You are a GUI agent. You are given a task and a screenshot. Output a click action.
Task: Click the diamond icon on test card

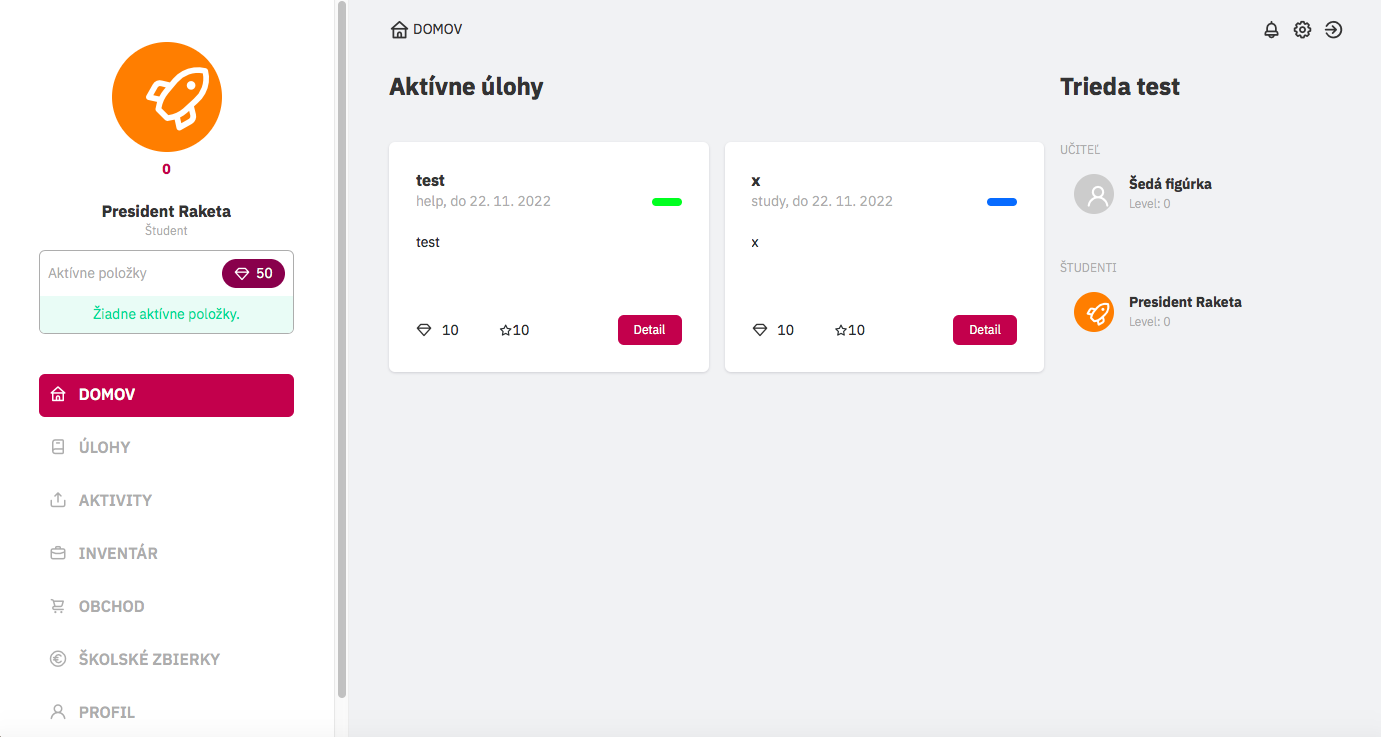424,330
